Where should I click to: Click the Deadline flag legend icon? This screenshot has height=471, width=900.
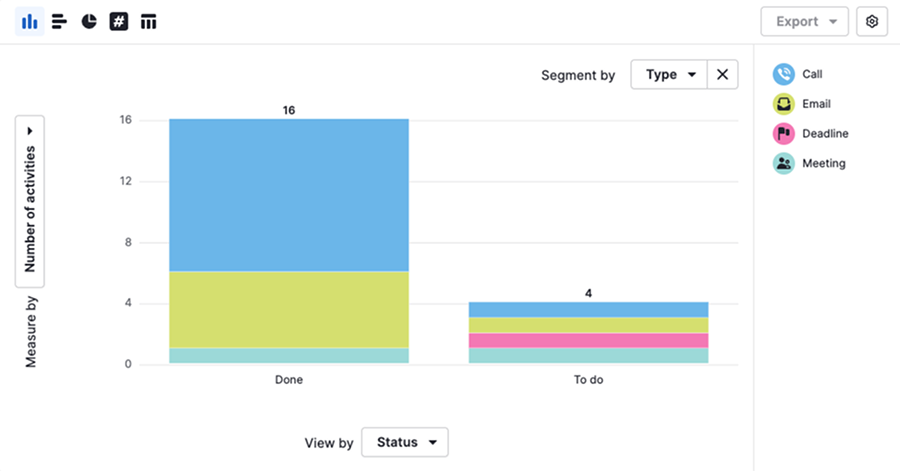[x=784, y=134]
